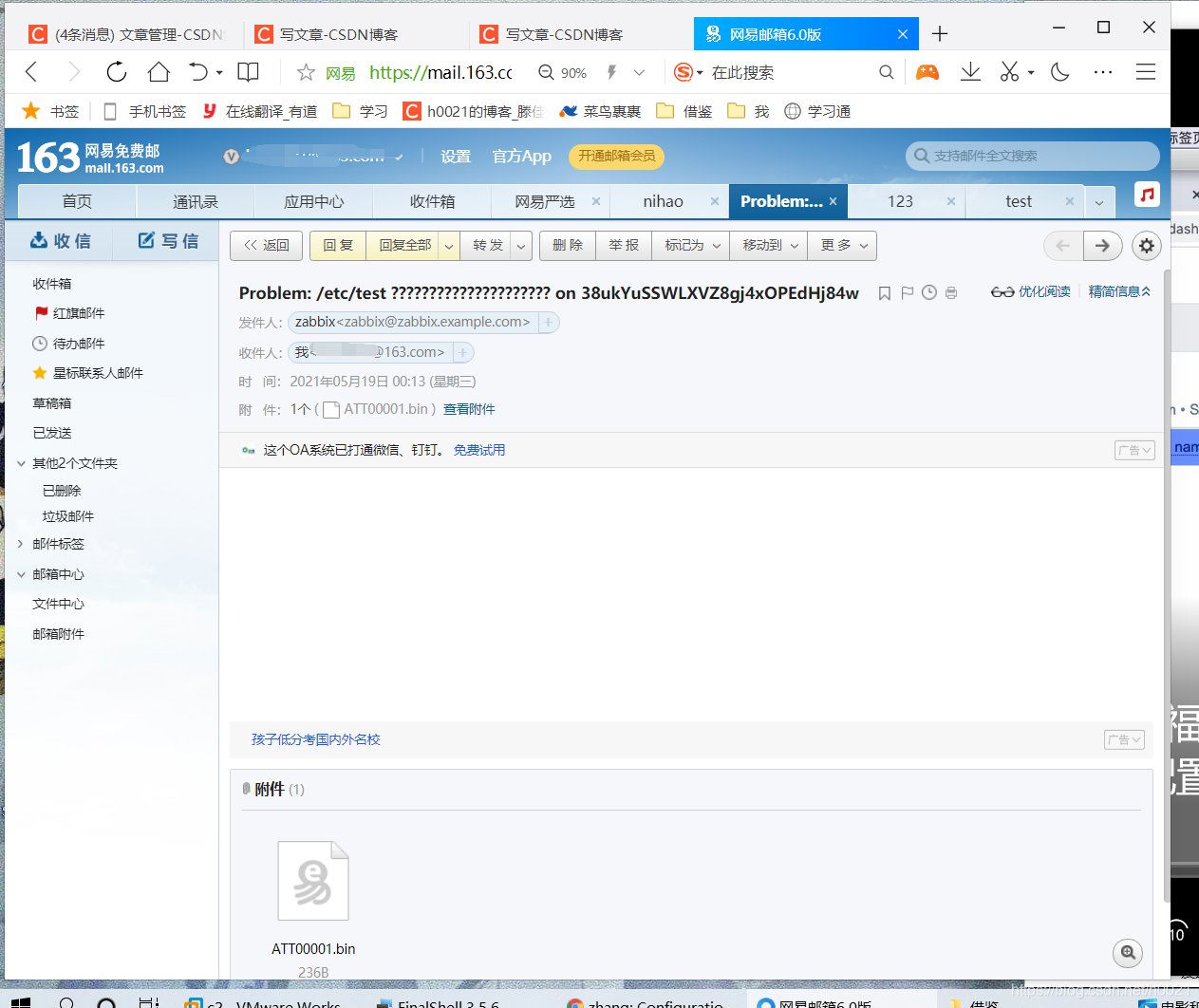
Task: Switch to test mail tab
Action: (x=1018, y=201)
